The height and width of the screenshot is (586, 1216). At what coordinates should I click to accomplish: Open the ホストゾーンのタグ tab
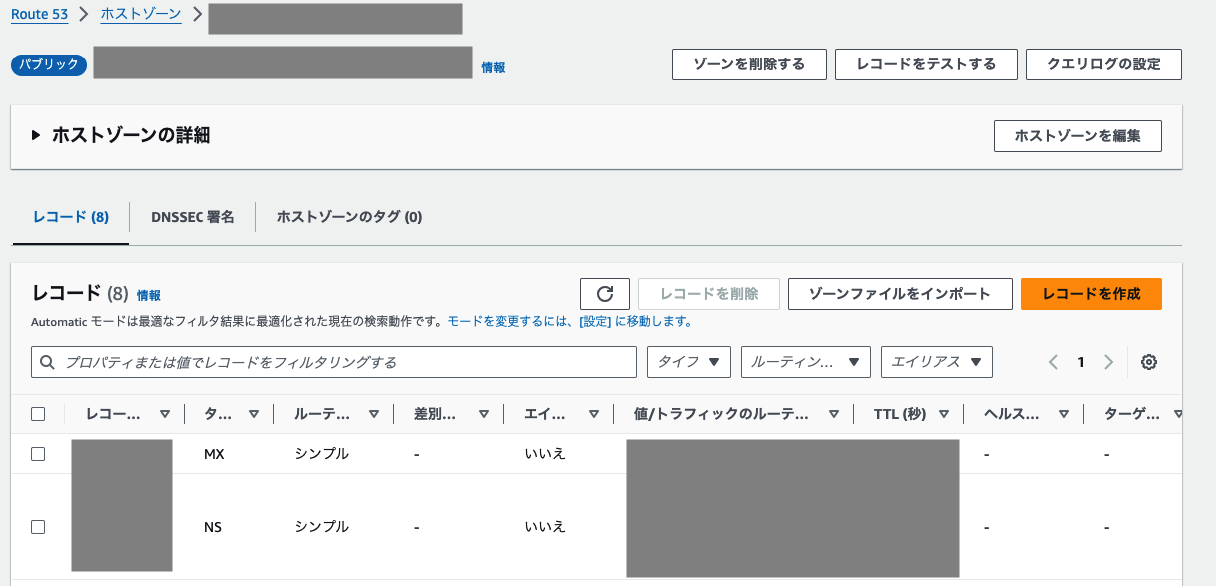click(348, 217)
